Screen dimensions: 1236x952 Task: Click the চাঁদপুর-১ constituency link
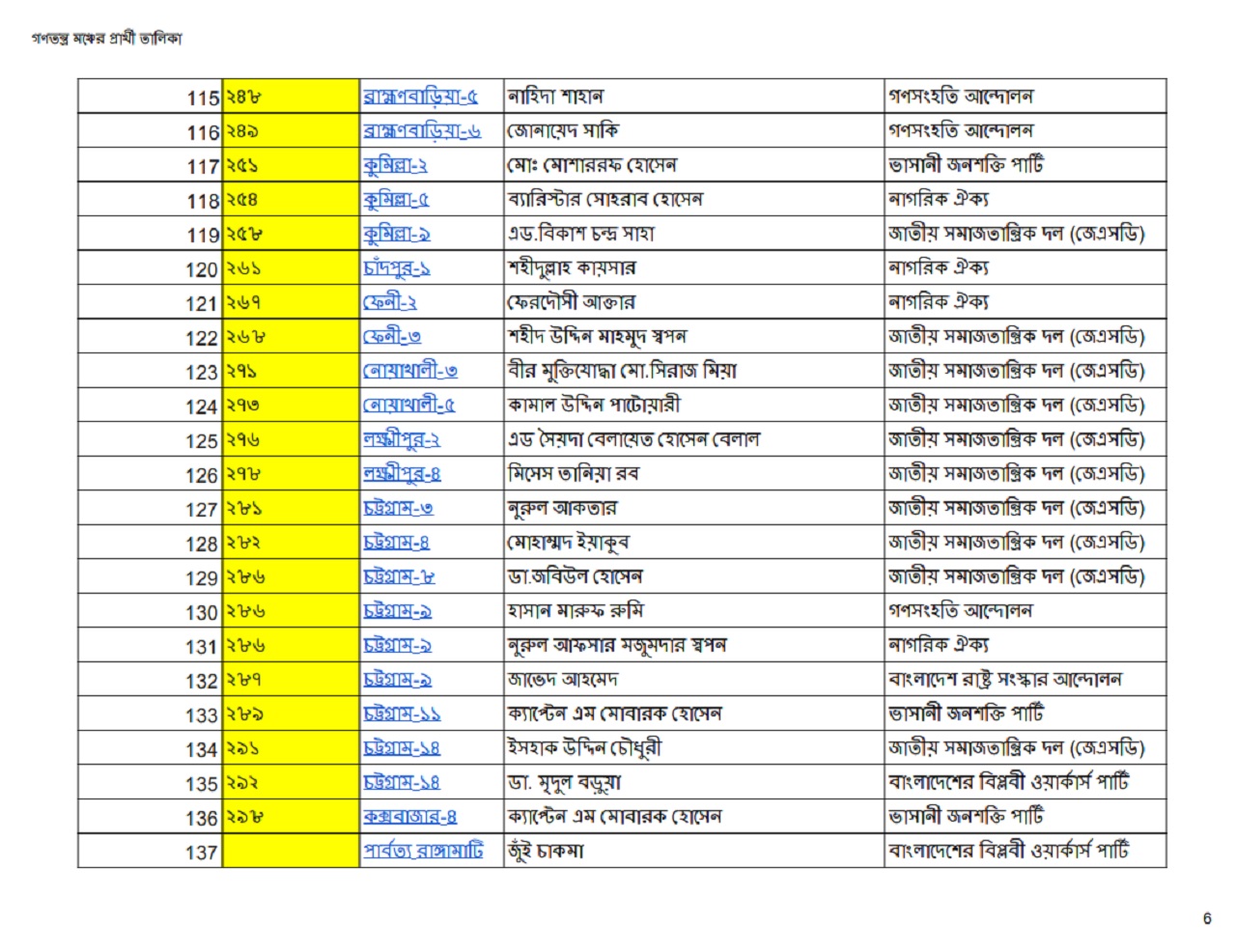coord(397,268)
